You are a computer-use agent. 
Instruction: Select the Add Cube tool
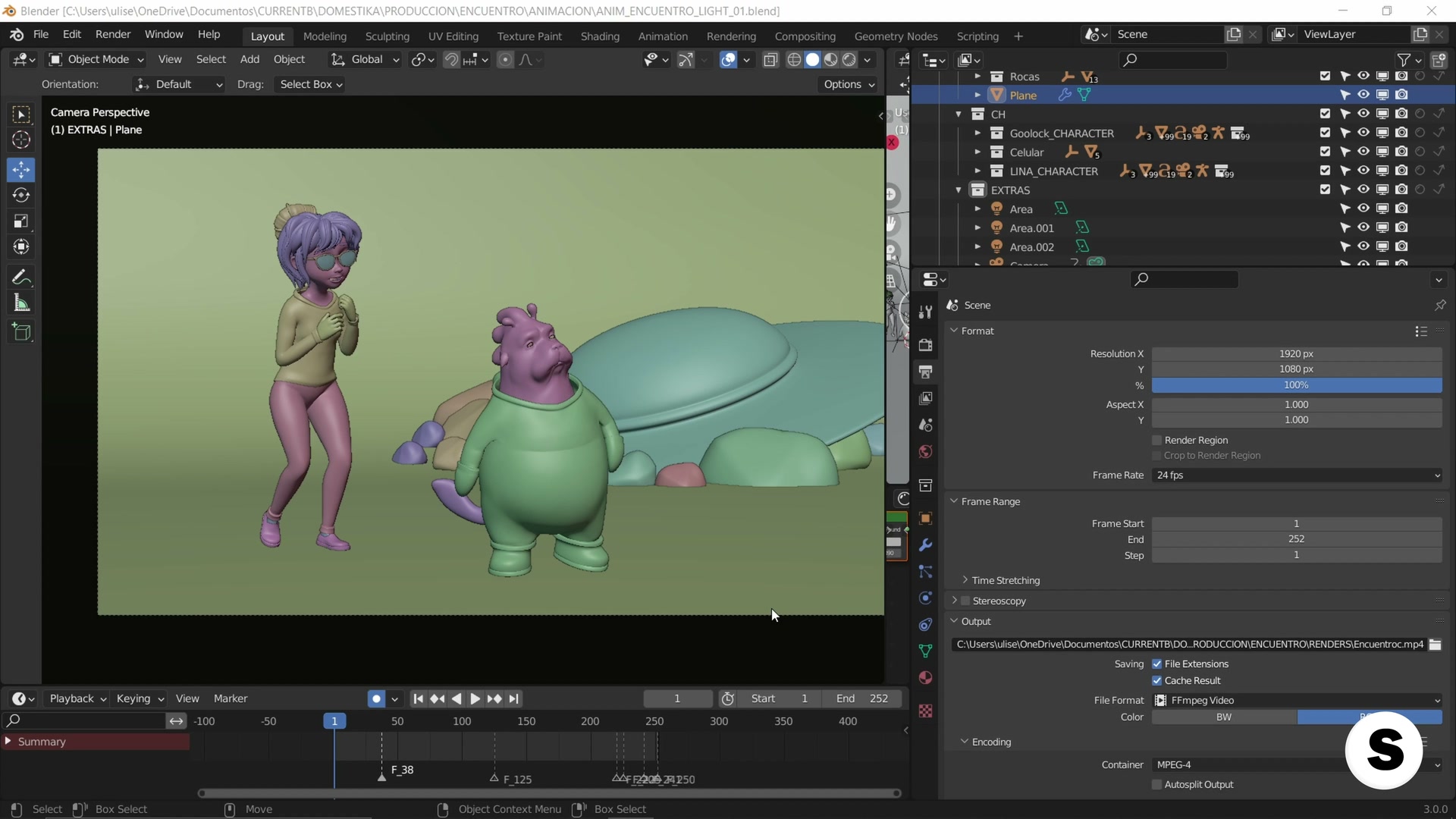[21, 332]
